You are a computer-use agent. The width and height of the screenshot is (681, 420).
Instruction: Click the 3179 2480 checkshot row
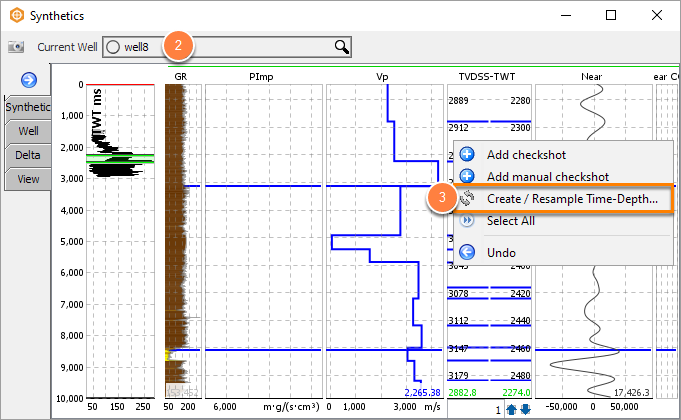click(x=489, y=375)
